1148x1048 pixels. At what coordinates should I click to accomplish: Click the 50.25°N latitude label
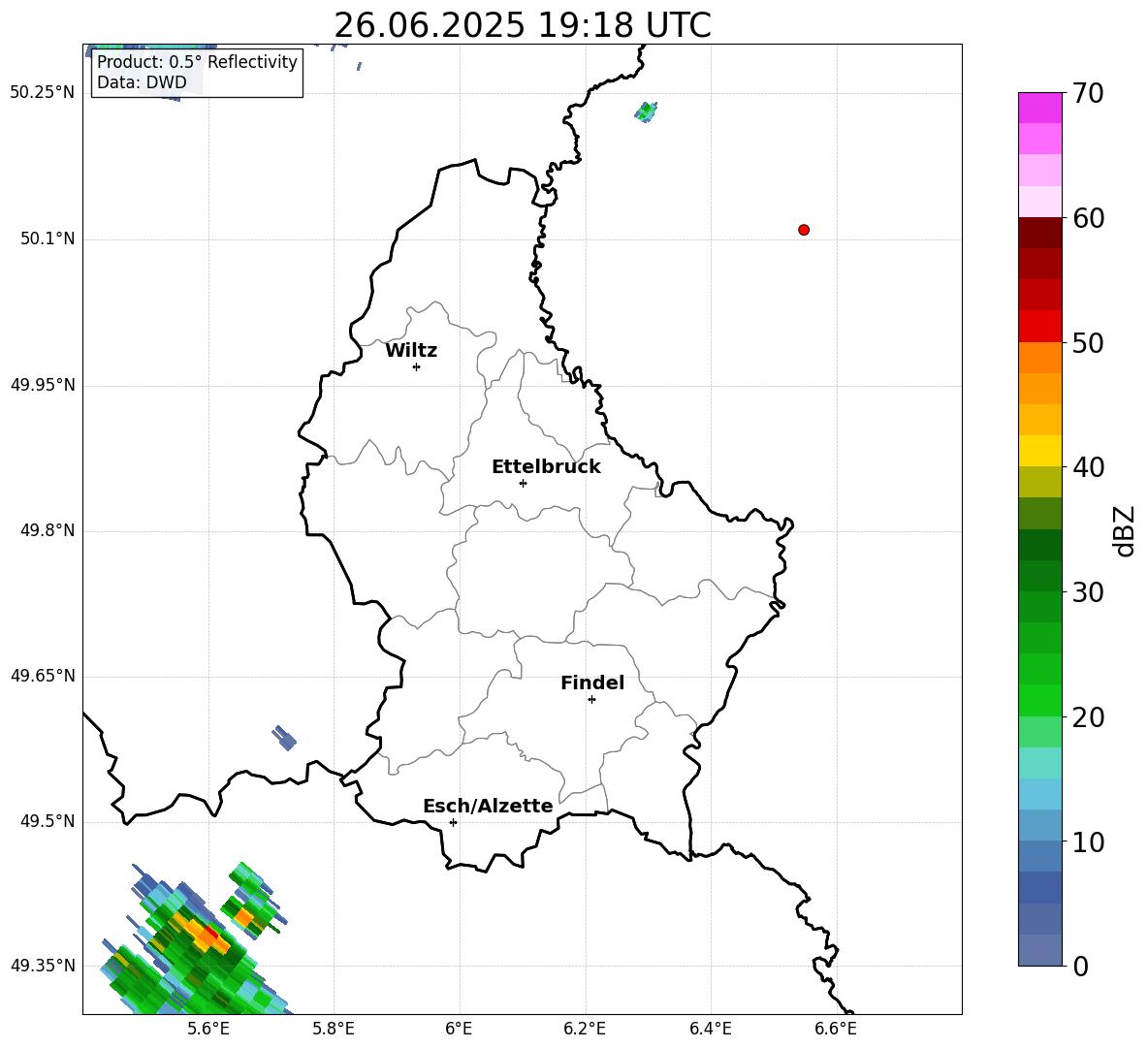pyautogui.click(x=43, y=93)
